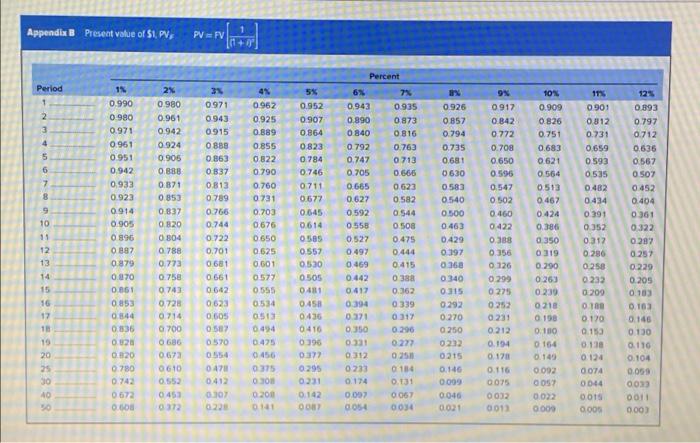Click value 0.915 for period 3 at 3%
This screenshot has height=443, width=700.
pyautogui.click(x=217, y=132)
